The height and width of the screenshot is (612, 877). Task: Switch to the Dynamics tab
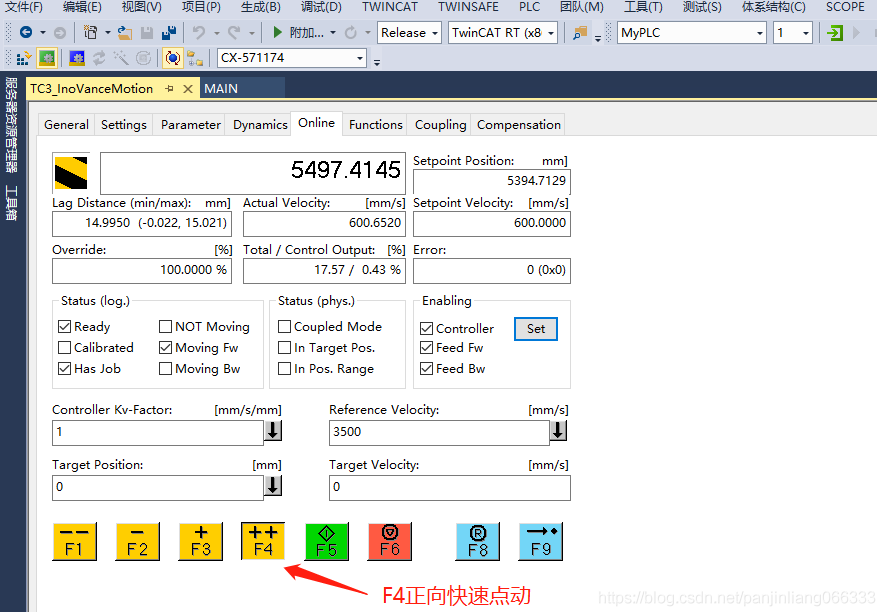point(260,125)
